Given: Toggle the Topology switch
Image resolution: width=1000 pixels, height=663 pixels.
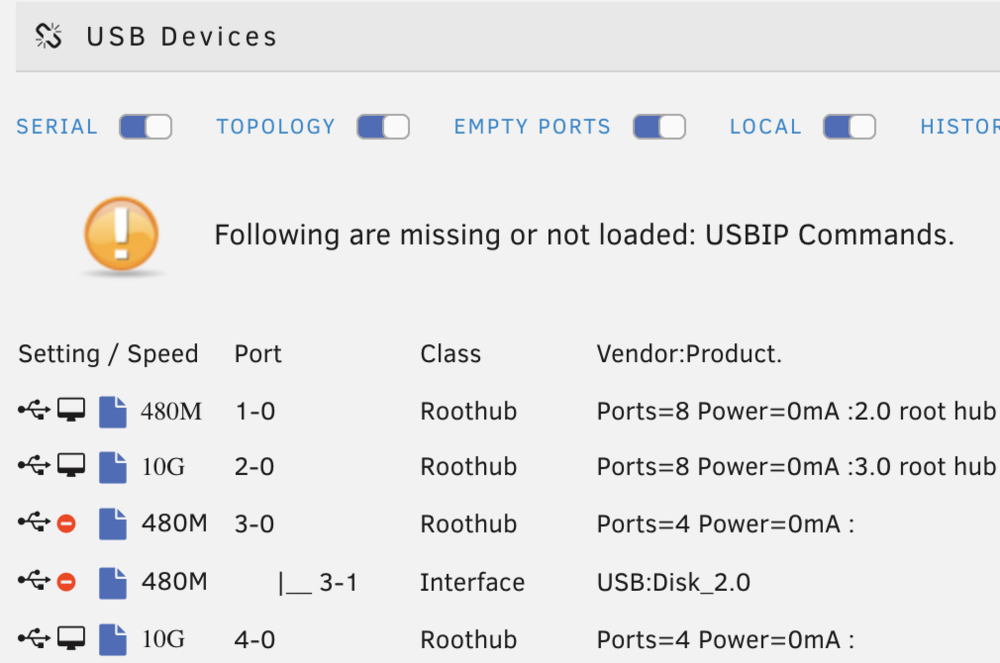Looking at the screenshot, I should pyautogui.click(x=383, y=126).
